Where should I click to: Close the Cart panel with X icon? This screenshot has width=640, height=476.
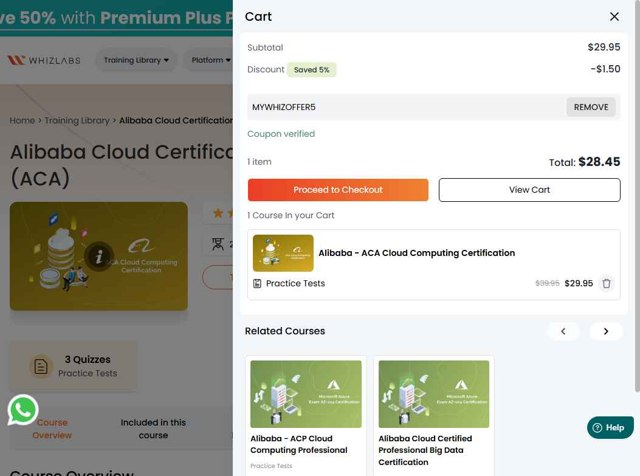point(614,17)
